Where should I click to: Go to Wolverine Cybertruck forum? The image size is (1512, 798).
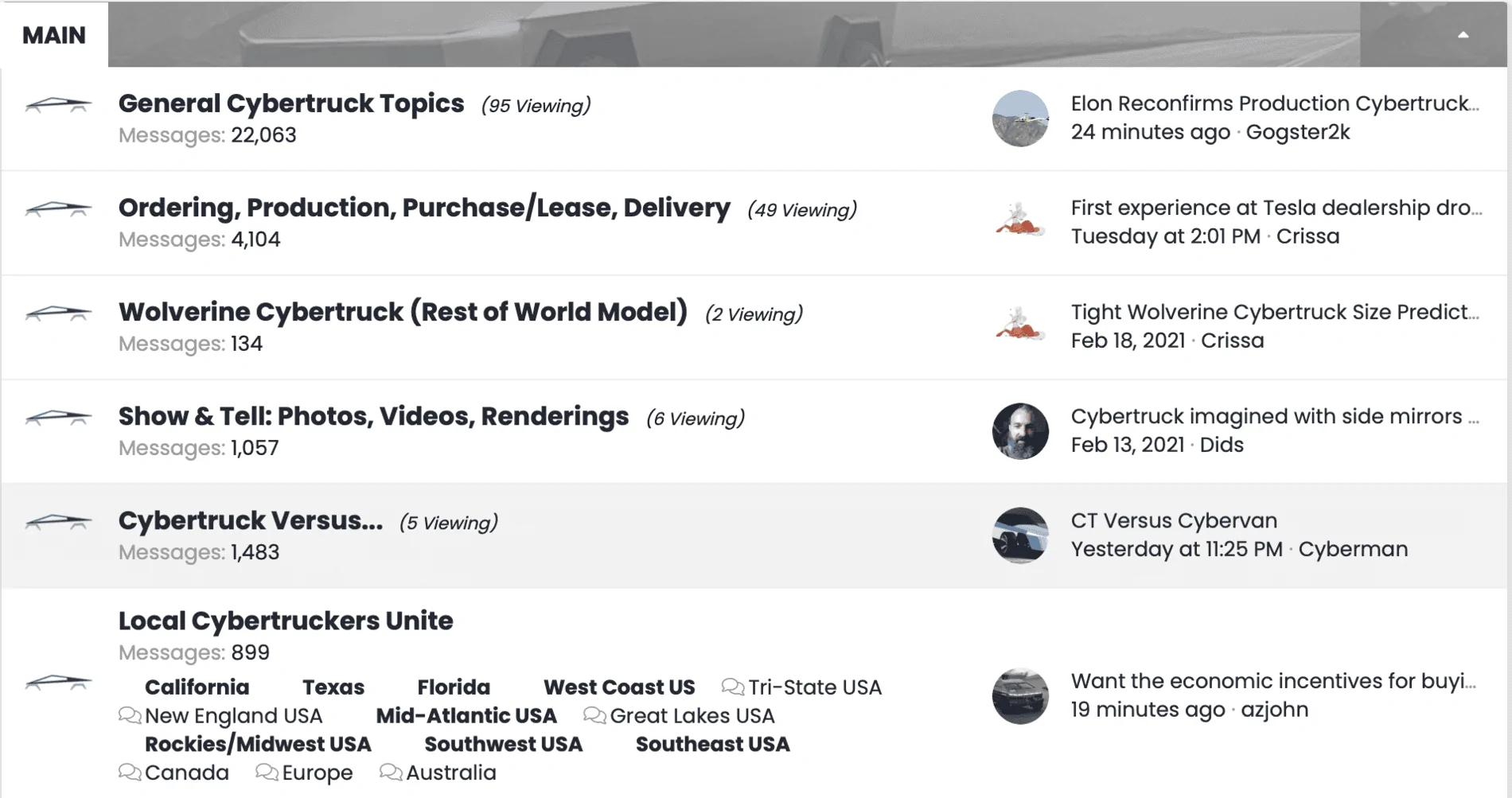point(403,312)
